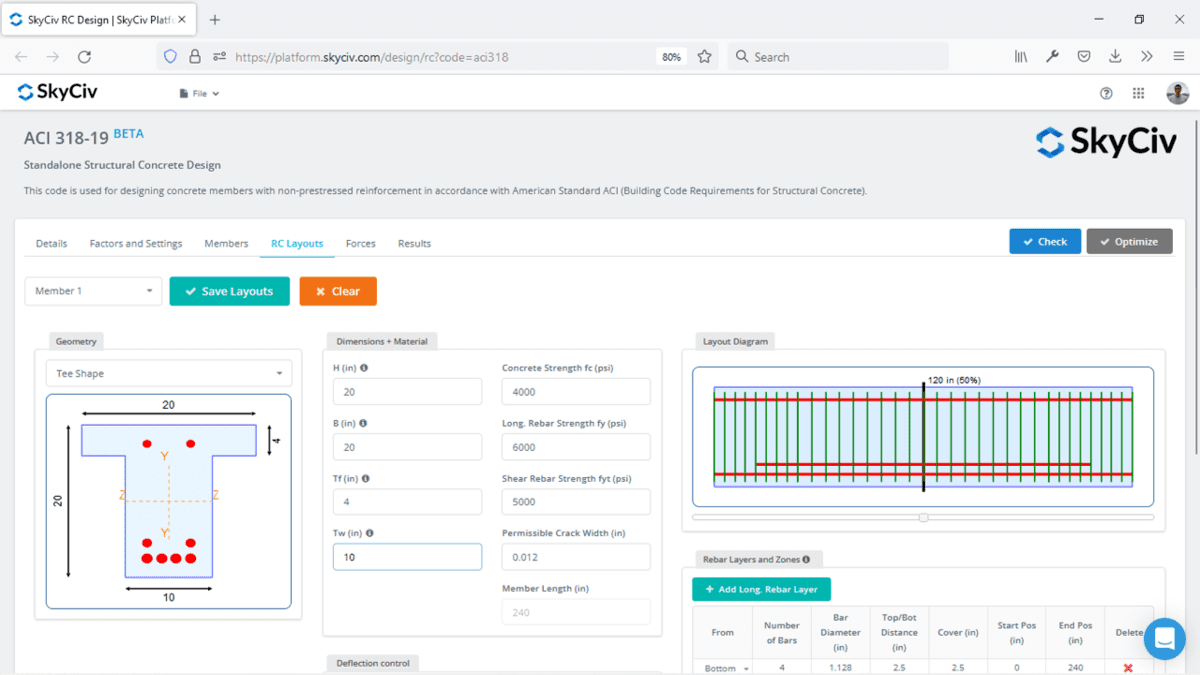
Task: Click the Add Long. Rebar Layer button
Action: 761,589
